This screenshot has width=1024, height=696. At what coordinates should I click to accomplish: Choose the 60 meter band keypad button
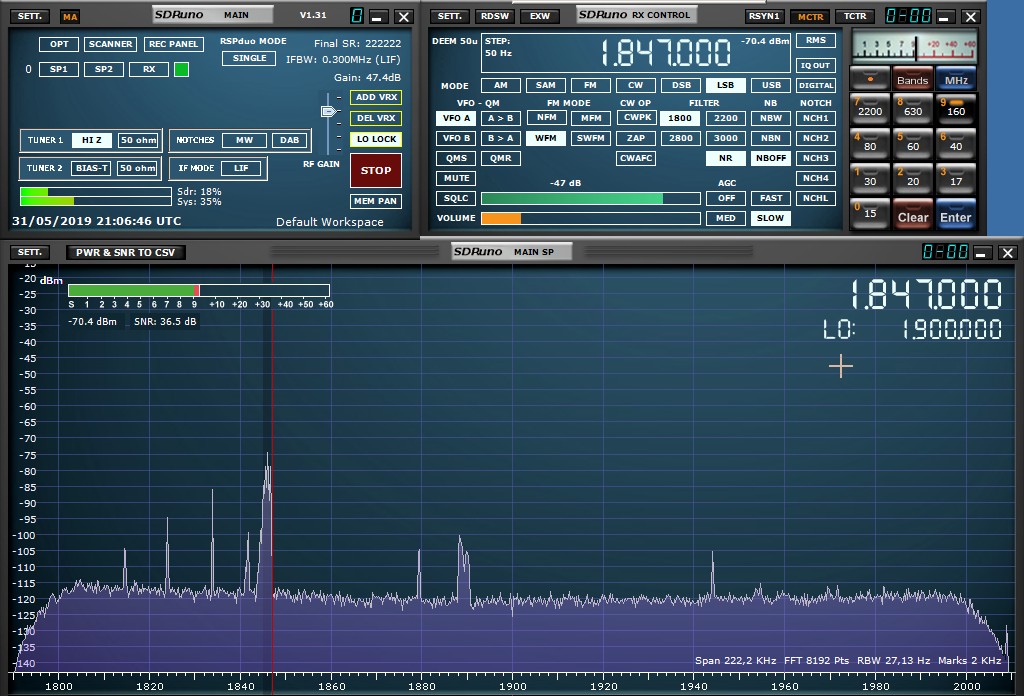[912, 144]
